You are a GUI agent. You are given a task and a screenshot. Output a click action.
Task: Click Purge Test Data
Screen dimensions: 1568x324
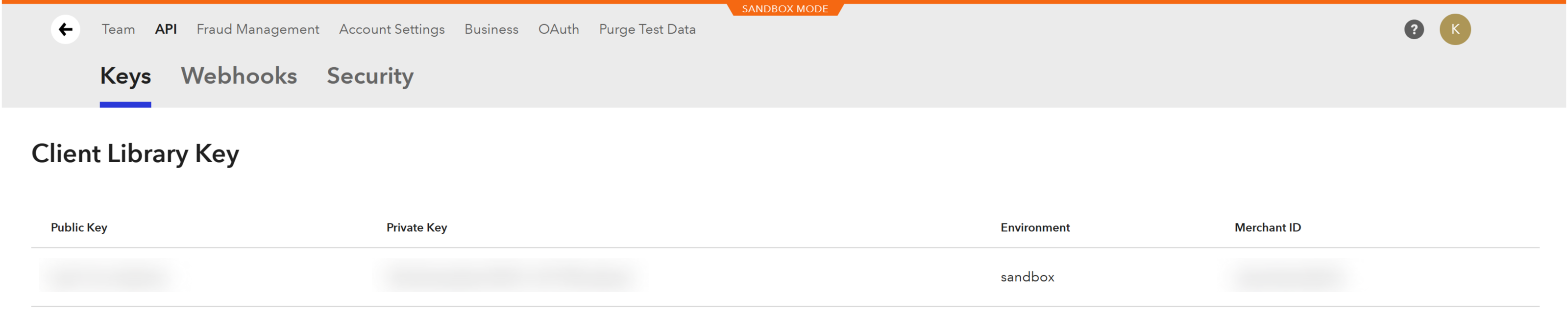pos(647,29)
